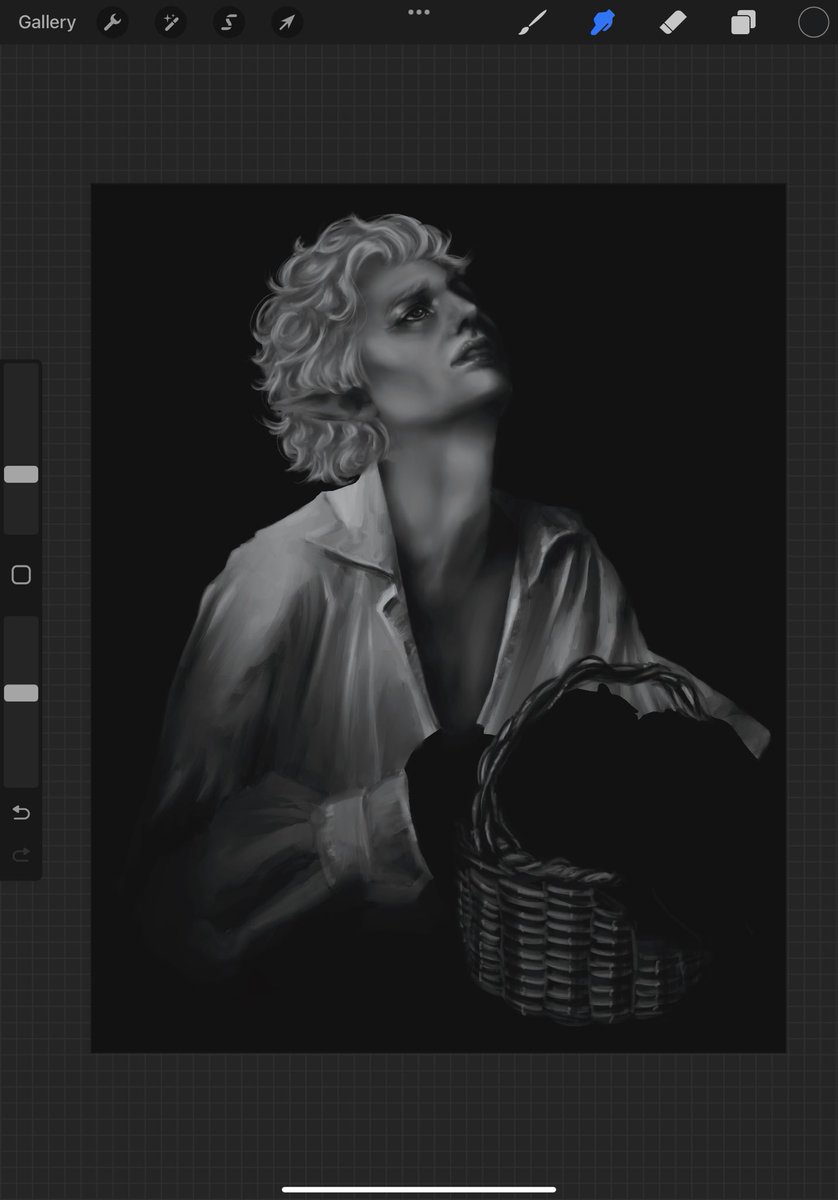Select the Adjustments magic wand tool
Screen dimensions: 838x1200
coord(170,22)
